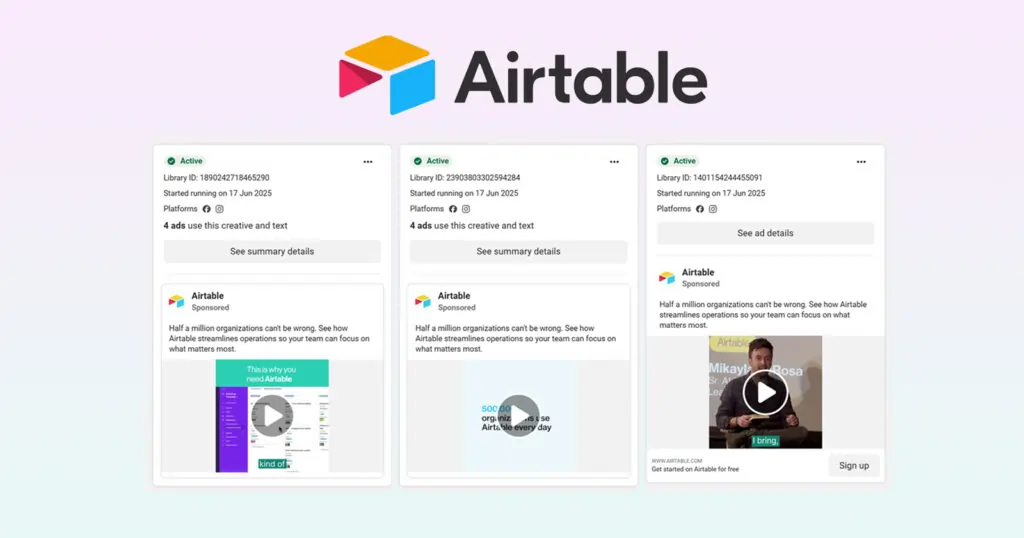1024x538 pixels.
Task: Play the '500,000 organizations' video
Action: 518,416
